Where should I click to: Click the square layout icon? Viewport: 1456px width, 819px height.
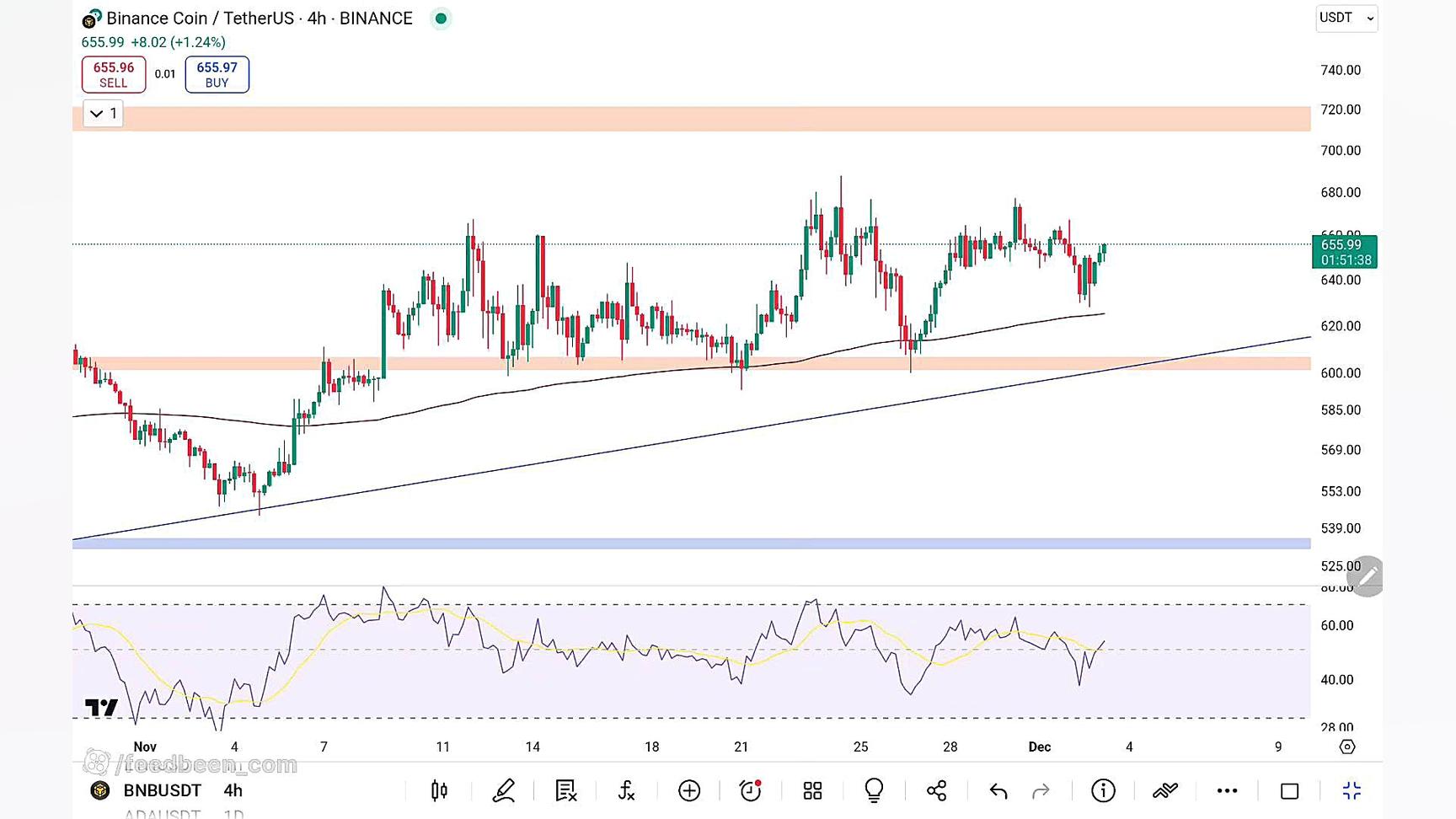coord(1289,791)
